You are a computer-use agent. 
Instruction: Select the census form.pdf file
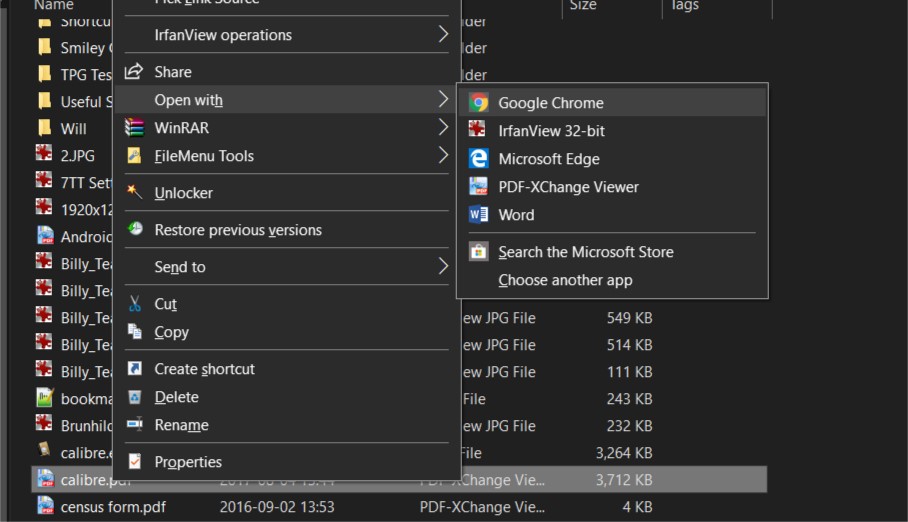(x=113, y=507)
